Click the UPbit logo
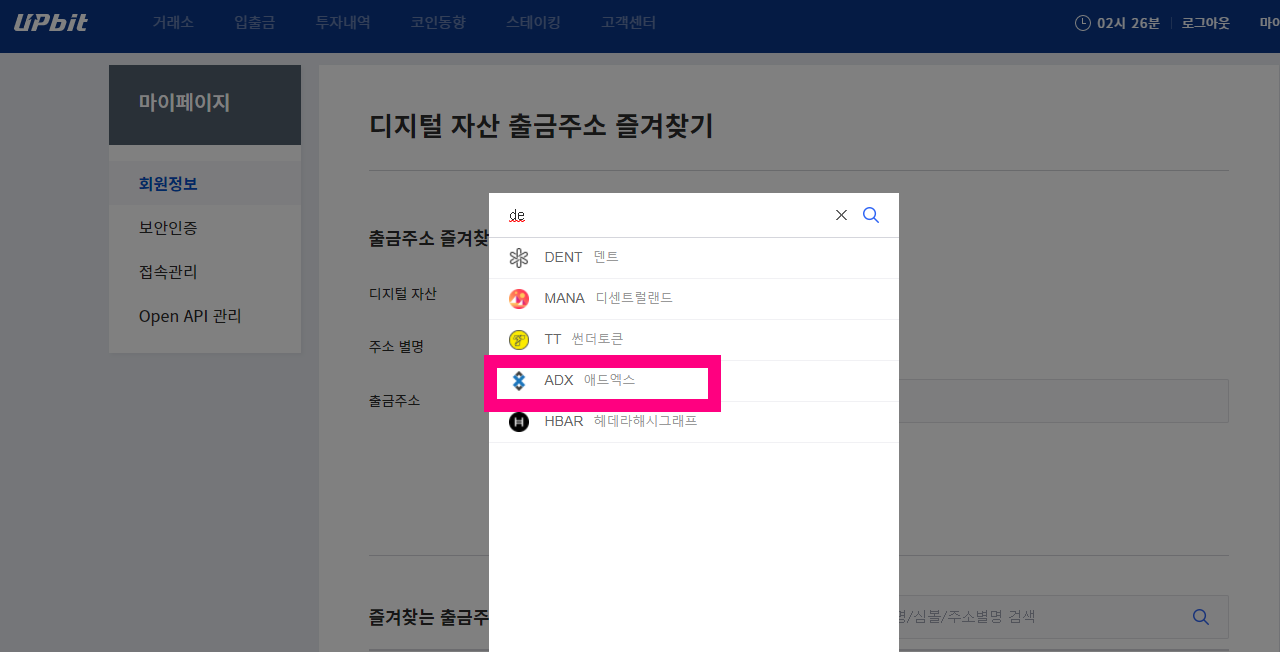The height and width of the screenshot is (652, 1280). tap(50, 22)
